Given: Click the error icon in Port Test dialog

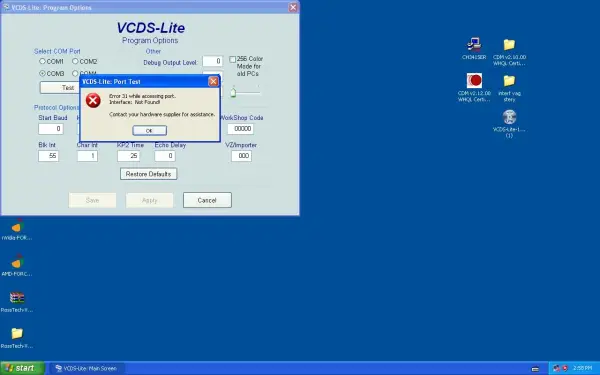Looking at the screenshot, I should click(93, 101).
